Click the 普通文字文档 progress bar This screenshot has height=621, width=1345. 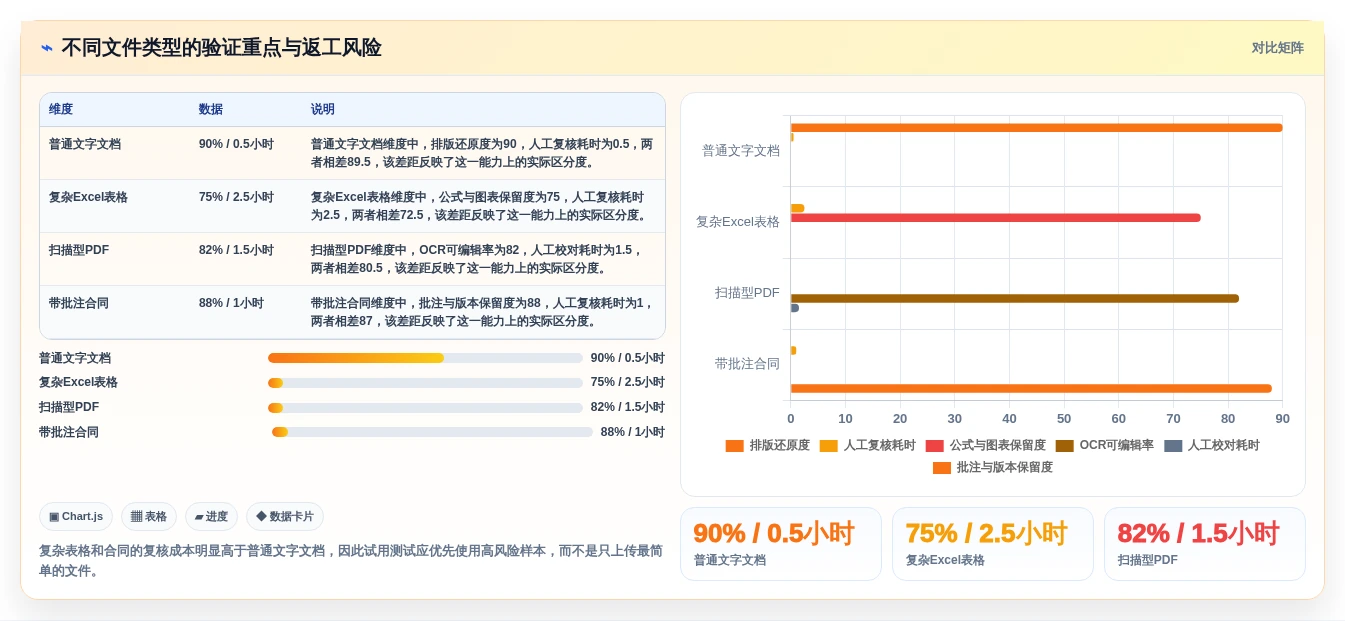pos(425,358)
